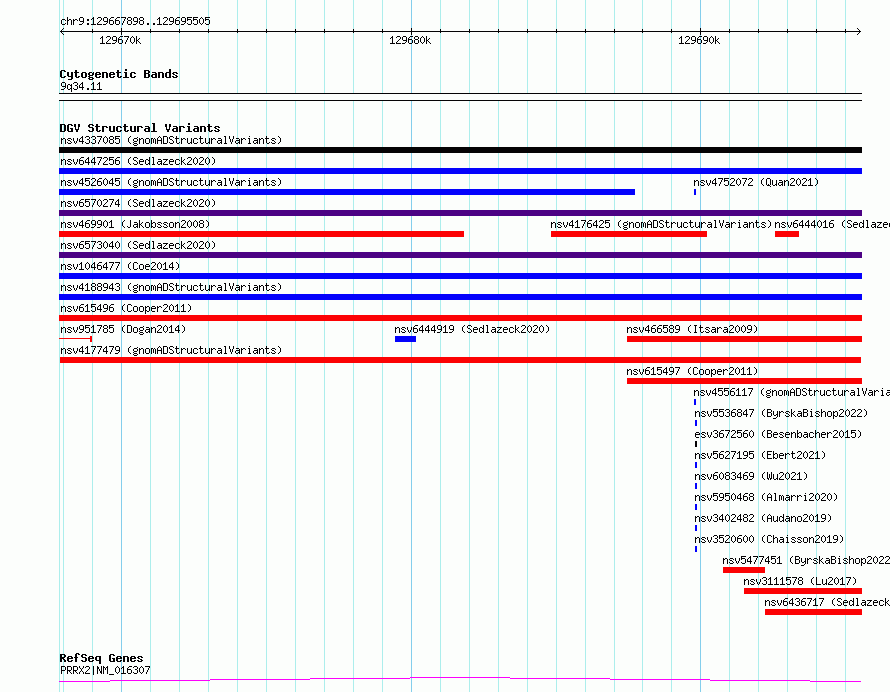
Task: Open nsv466589 (Itsara2009) label
Action: (x=692, y=329)
